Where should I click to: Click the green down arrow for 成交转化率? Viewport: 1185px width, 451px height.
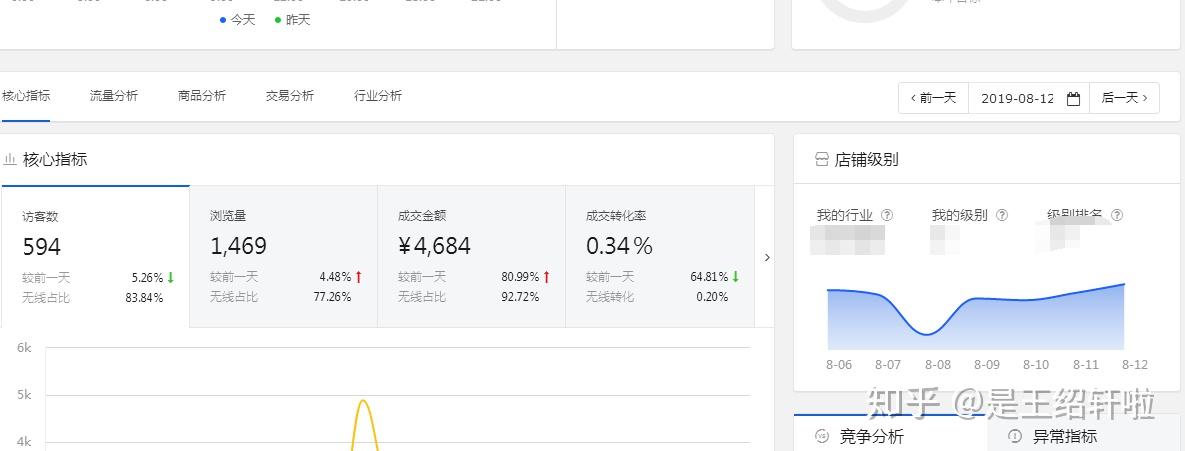[735, 277]
